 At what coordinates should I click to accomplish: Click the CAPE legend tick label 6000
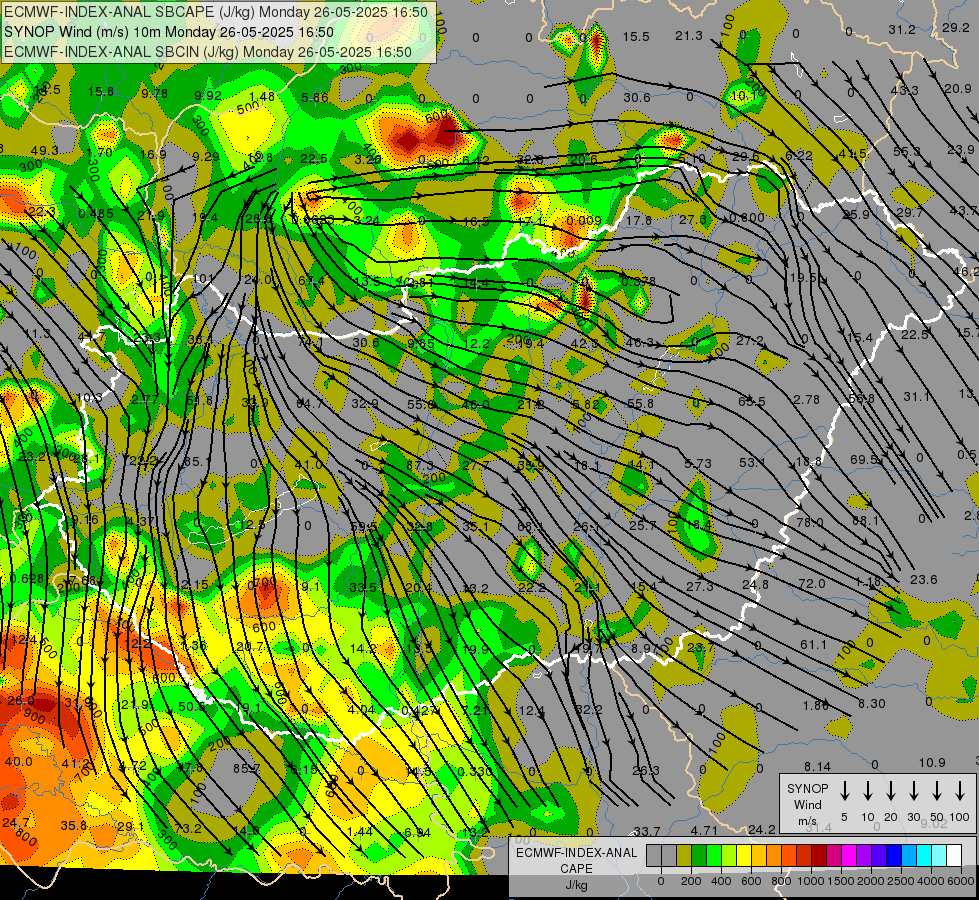click(x=961, y=881)
